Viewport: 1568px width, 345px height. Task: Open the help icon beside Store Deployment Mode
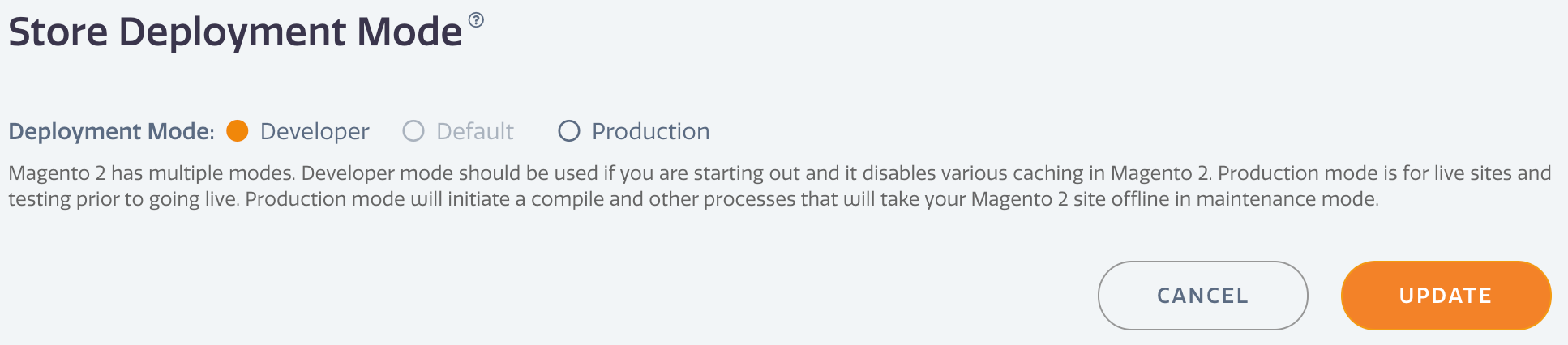[477, 20]
